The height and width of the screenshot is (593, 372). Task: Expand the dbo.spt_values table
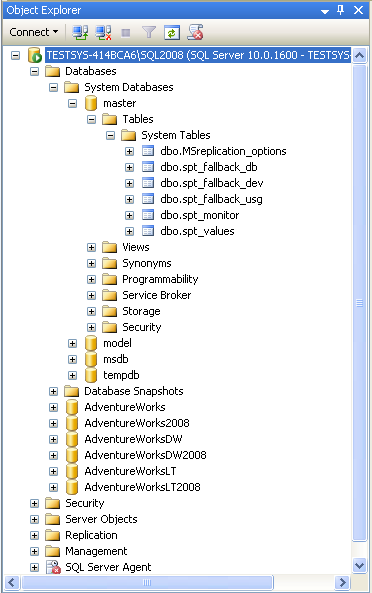pos(129,231)
